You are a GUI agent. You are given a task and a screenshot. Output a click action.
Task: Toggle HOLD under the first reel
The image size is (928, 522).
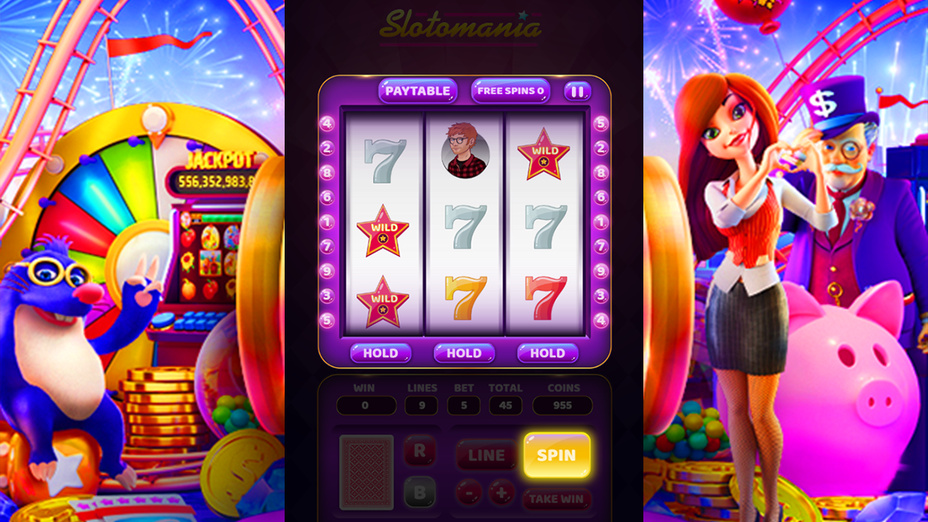(x=381, y=353)
